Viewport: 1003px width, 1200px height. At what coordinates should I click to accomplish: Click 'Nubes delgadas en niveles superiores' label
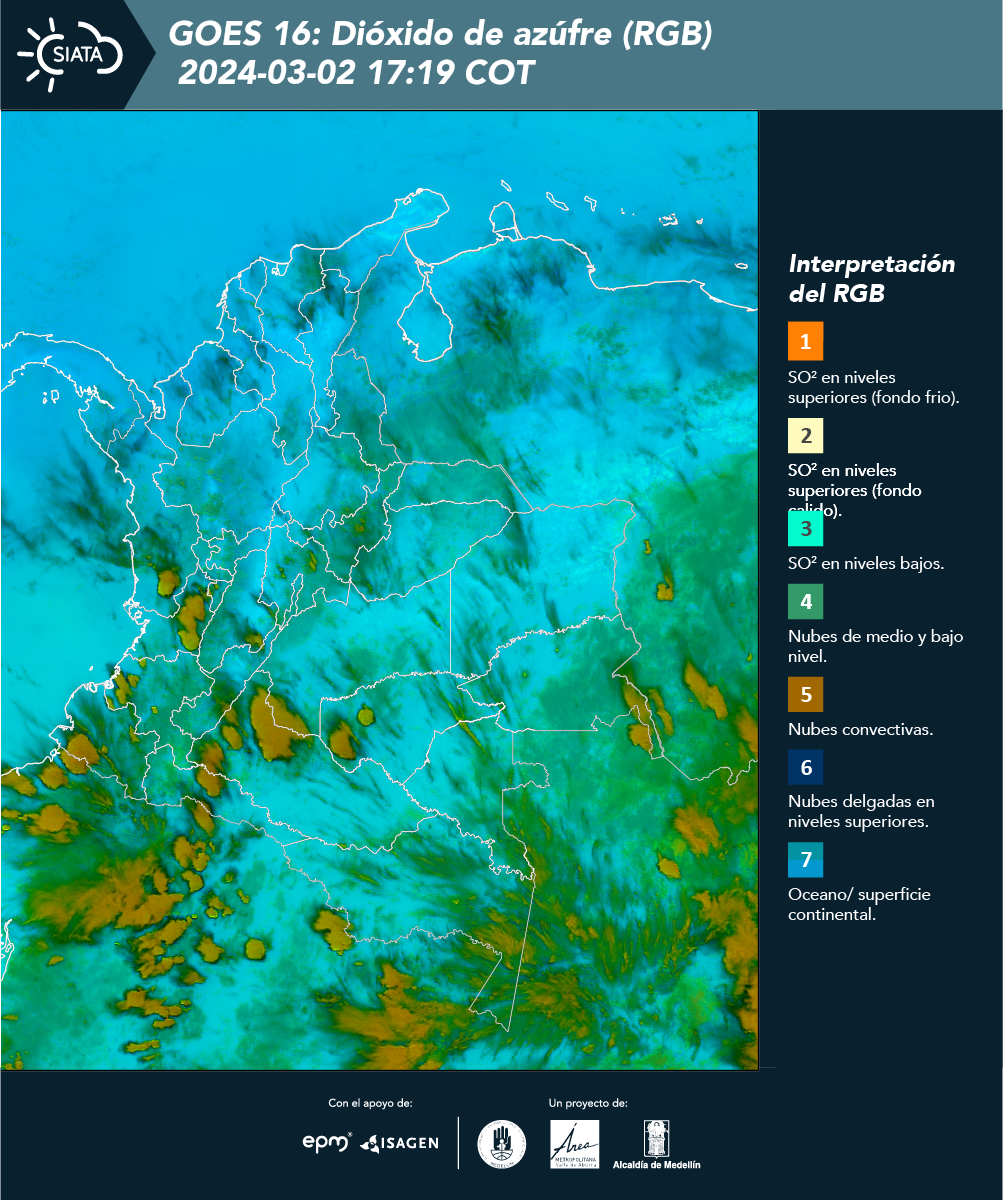click(x=861, y=811)
